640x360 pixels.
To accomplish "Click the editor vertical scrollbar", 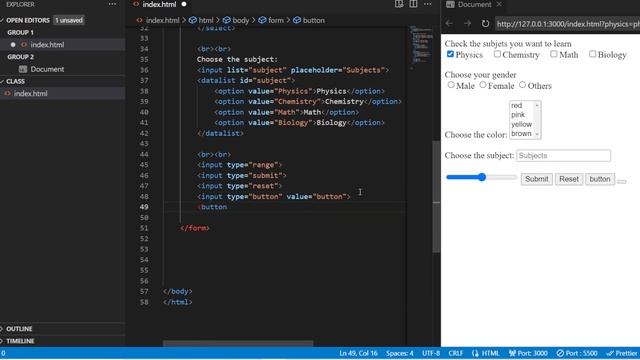I will coord(436,196).
